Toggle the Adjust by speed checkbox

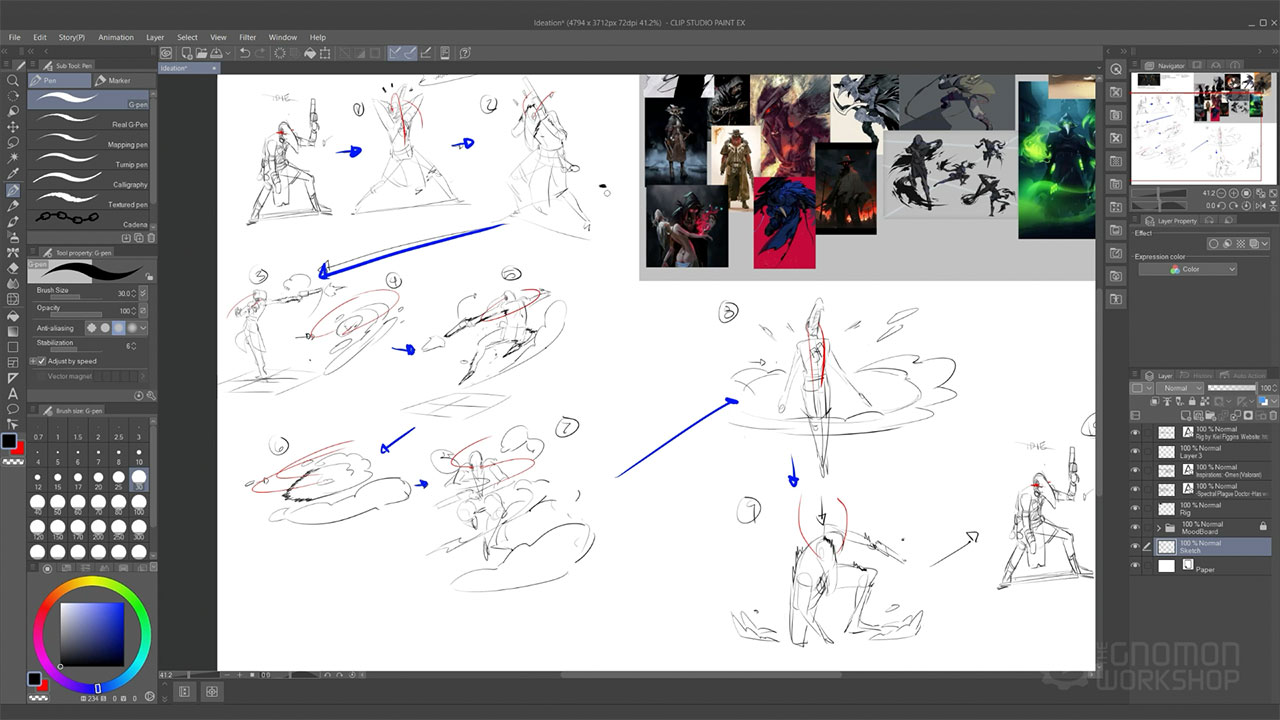pyautogui.click(x=41, y=361)
